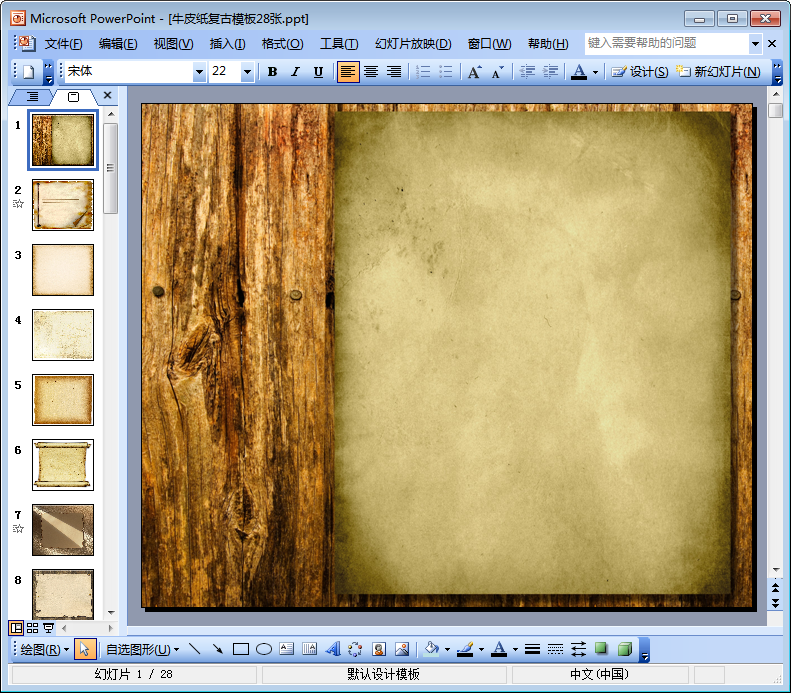The image size is (791, 693).
Task: Open the 工具(T) menu
Action: click(x=339, y=44)
